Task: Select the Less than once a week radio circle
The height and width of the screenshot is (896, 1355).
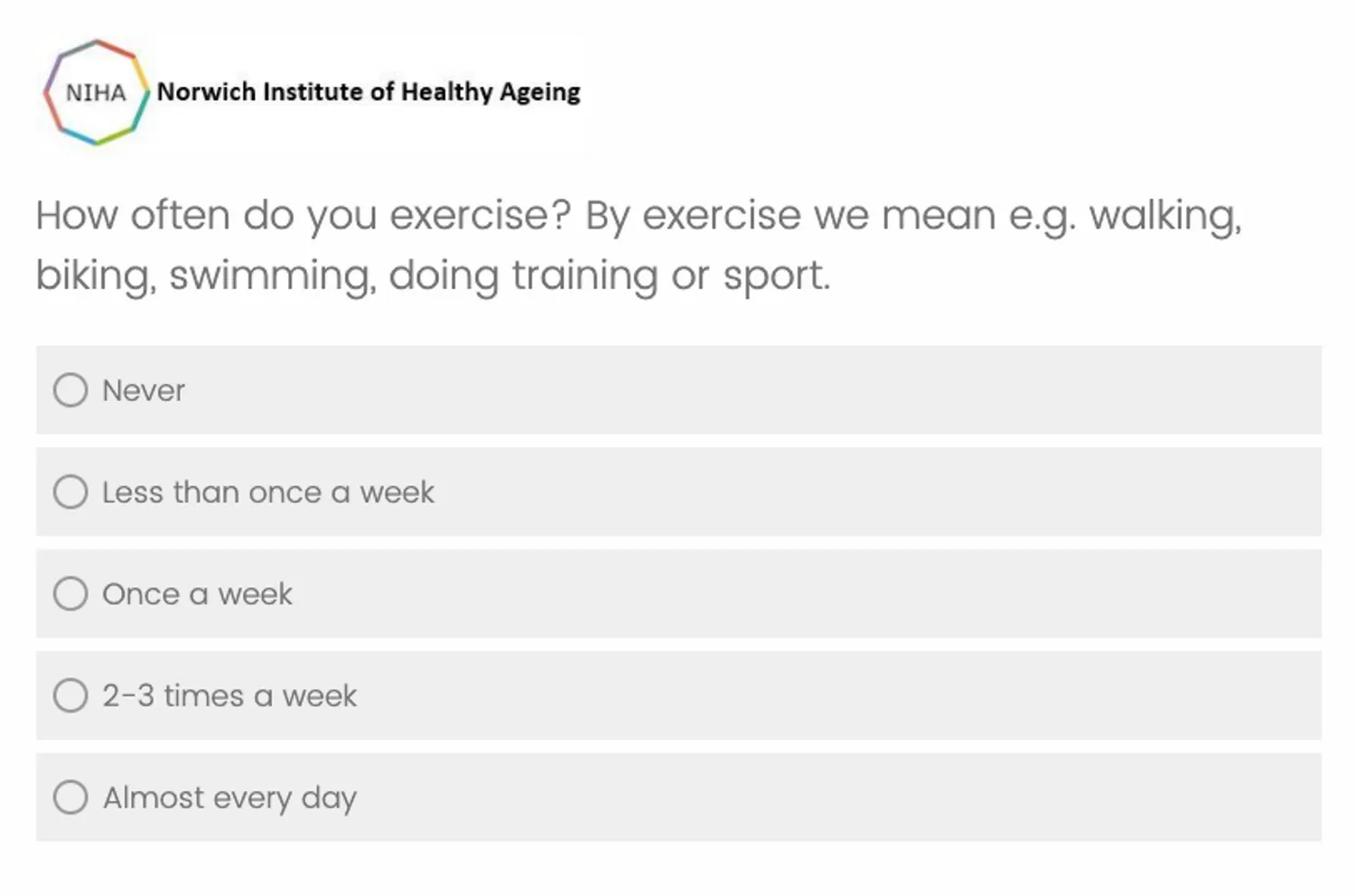Action: tap(70, 492)
